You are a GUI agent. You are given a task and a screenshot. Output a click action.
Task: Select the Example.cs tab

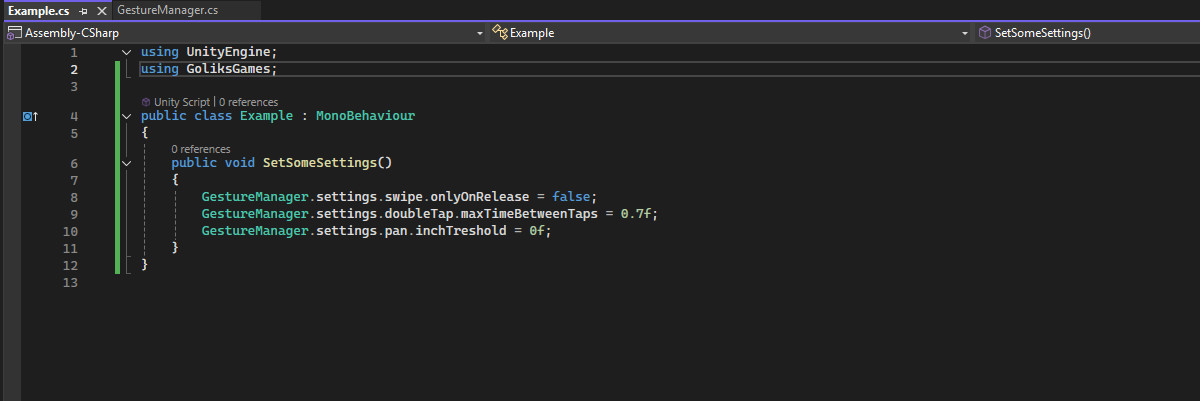38,10
